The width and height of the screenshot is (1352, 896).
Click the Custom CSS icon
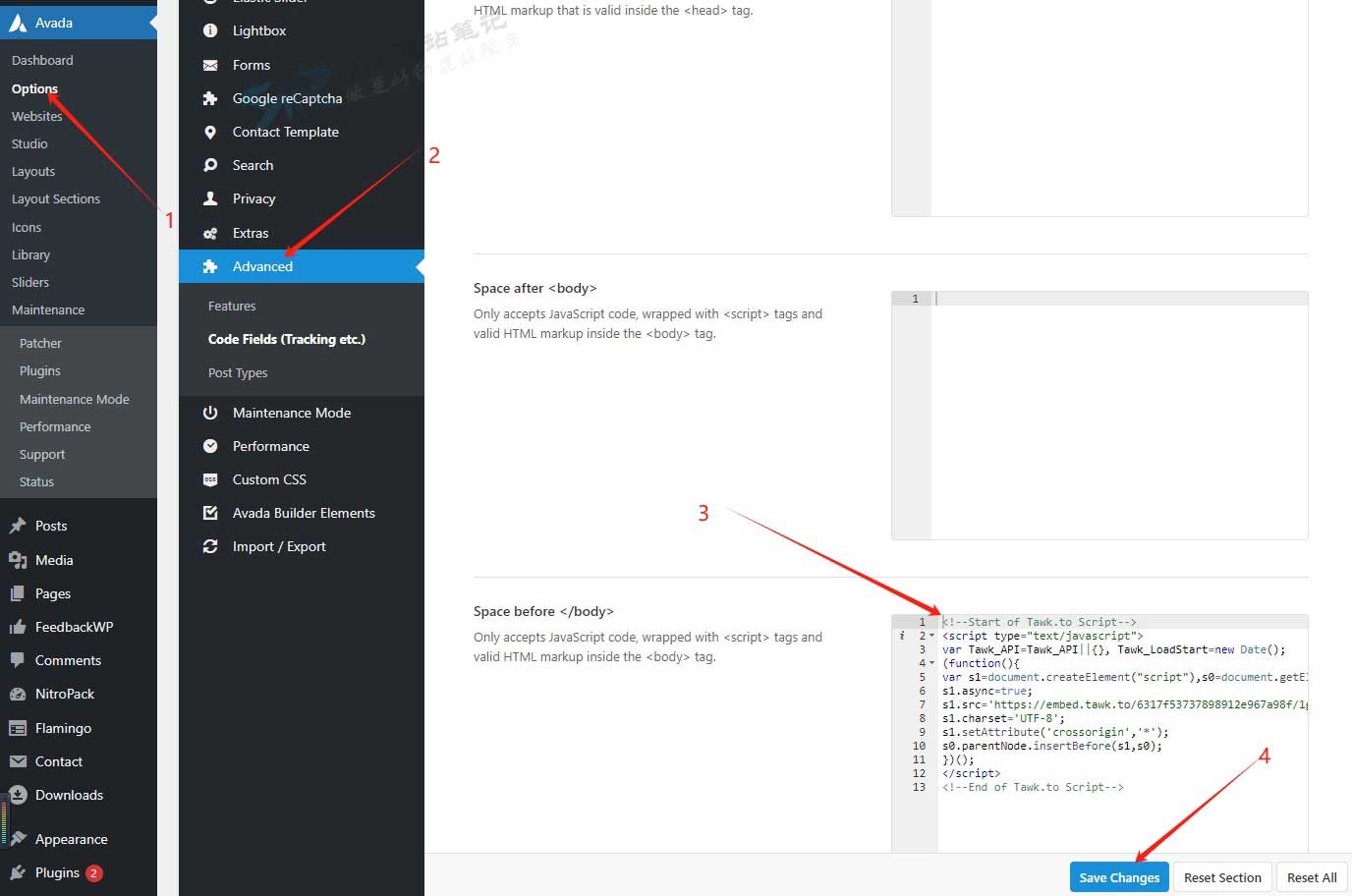tap(210, 479)
